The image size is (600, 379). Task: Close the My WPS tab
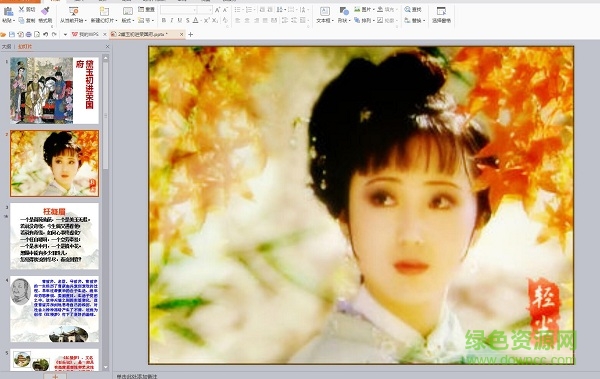click(104, 34)
